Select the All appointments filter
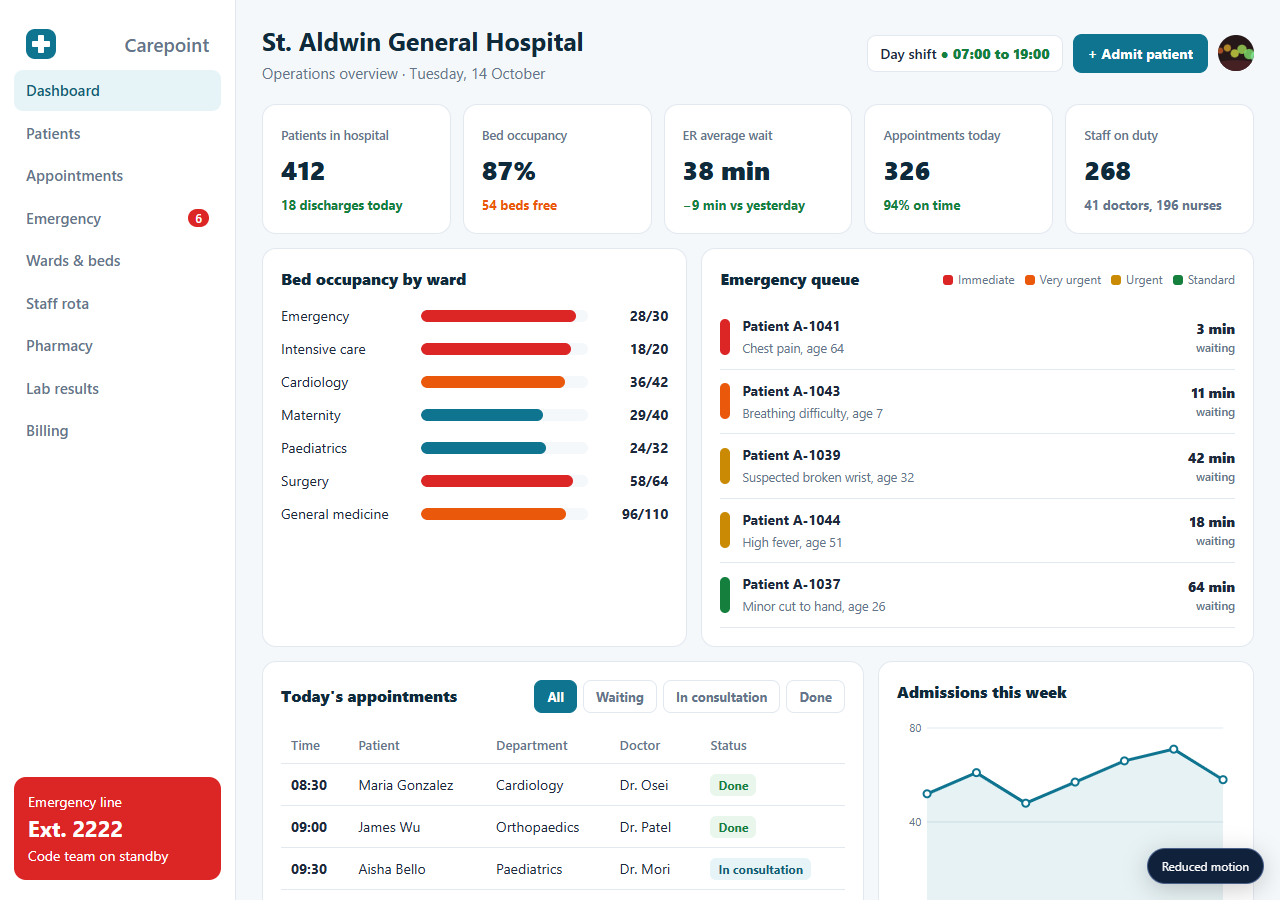 (x=555, y=697)
